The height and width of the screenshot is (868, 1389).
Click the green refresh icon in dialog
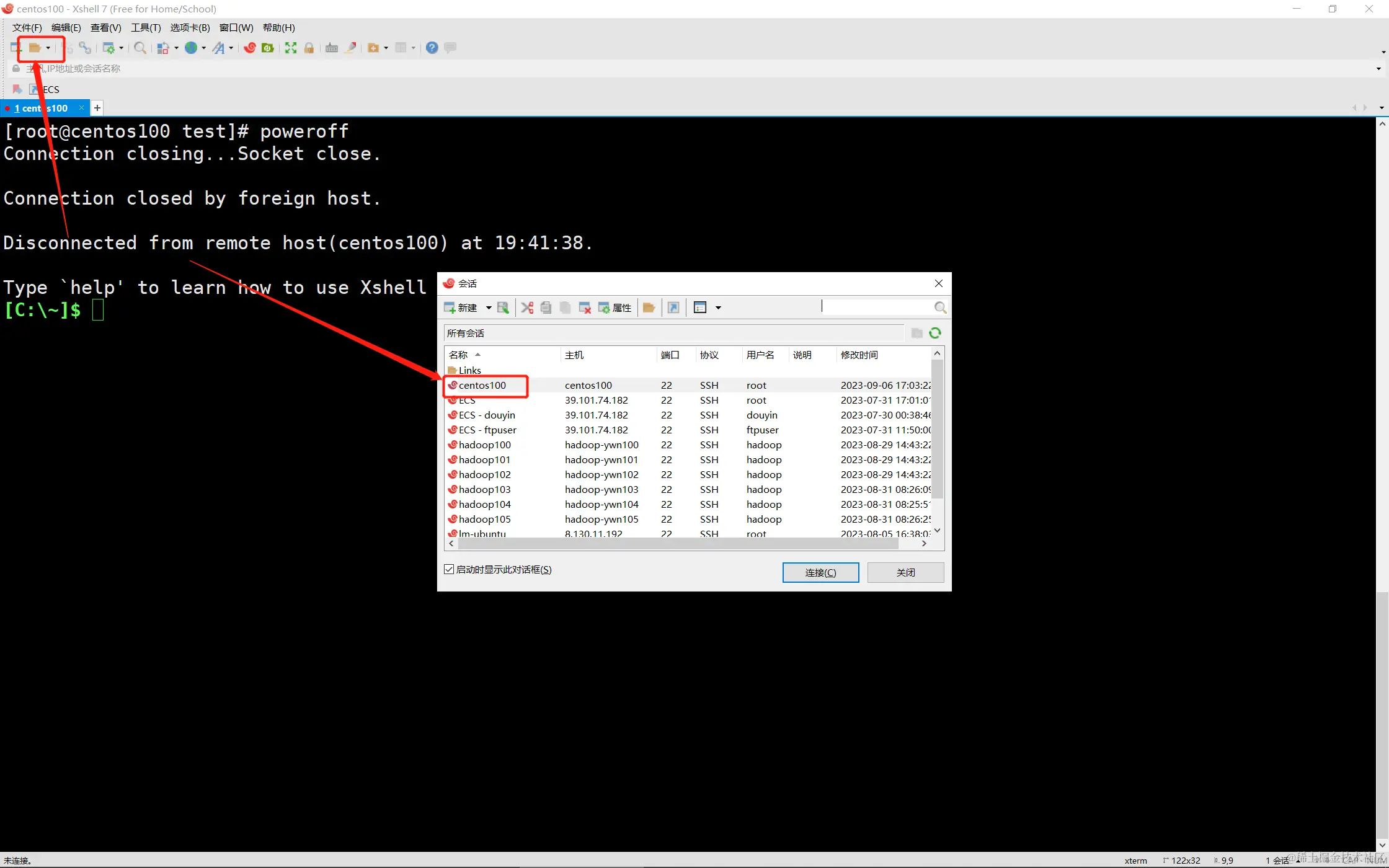pos(935,333)
